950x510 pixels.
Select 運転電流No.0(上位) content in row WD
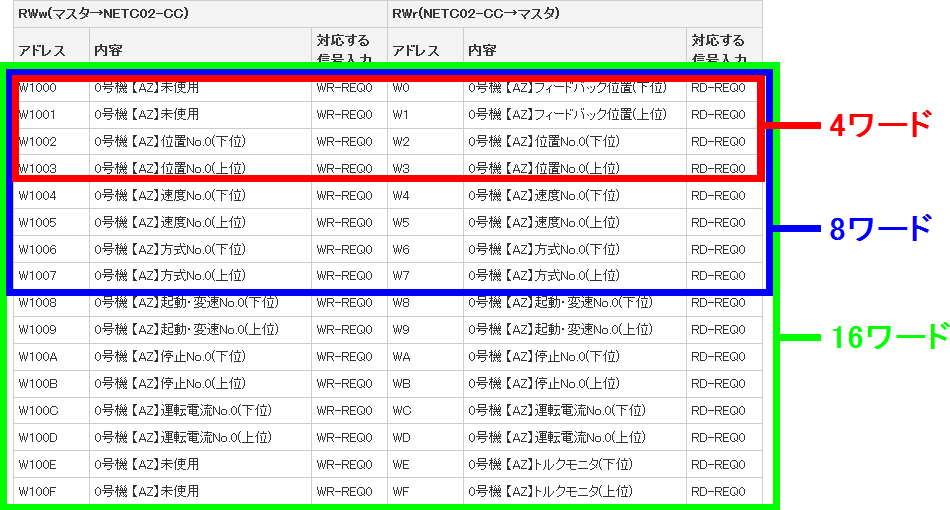pyautogui.click(x=574, y=437)
